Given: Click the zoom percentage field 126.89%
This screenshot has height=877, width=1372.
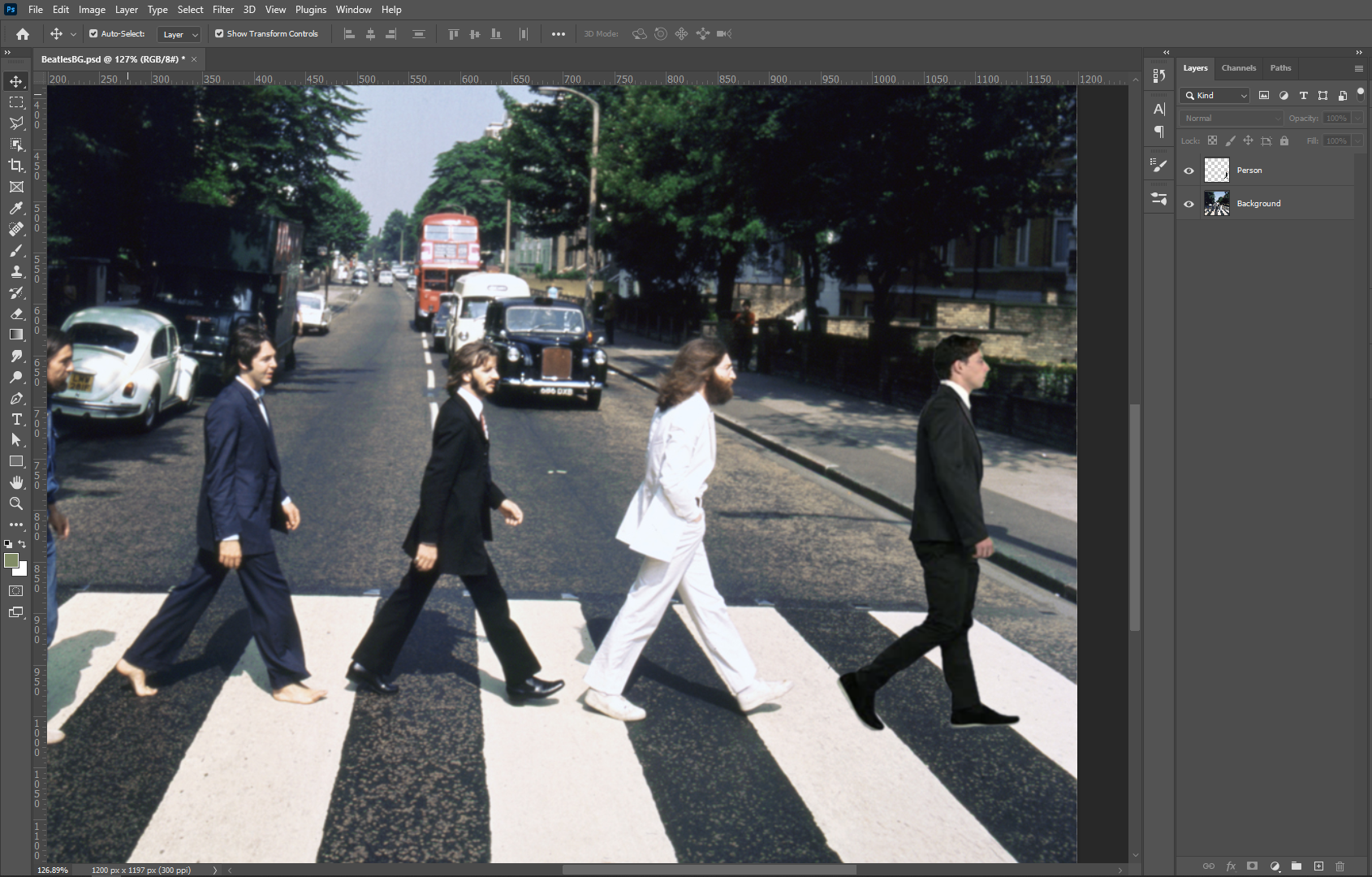Looking at the screenshot, I should pyautogui.click(x=53, y=870).
